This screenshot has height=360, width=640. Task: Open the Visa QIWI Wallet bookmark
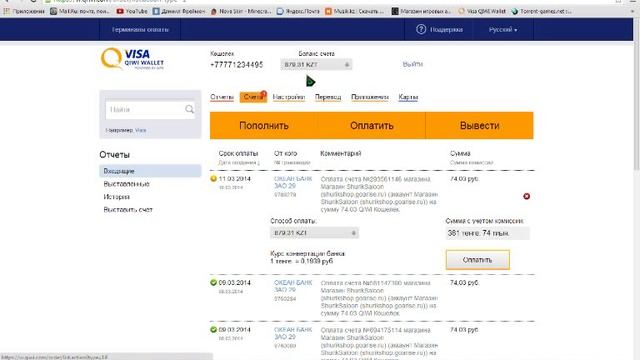point(482,11)
